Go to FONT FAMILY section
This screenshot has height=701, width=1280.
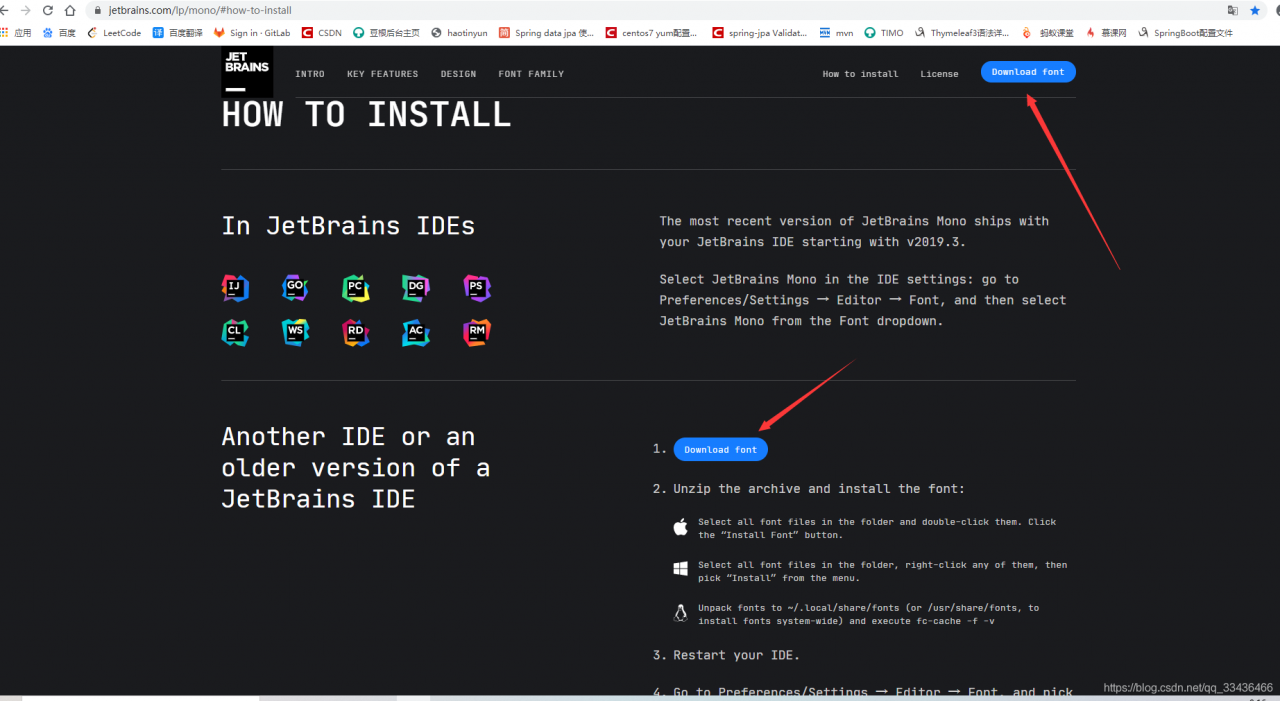(x=531, y=74)
